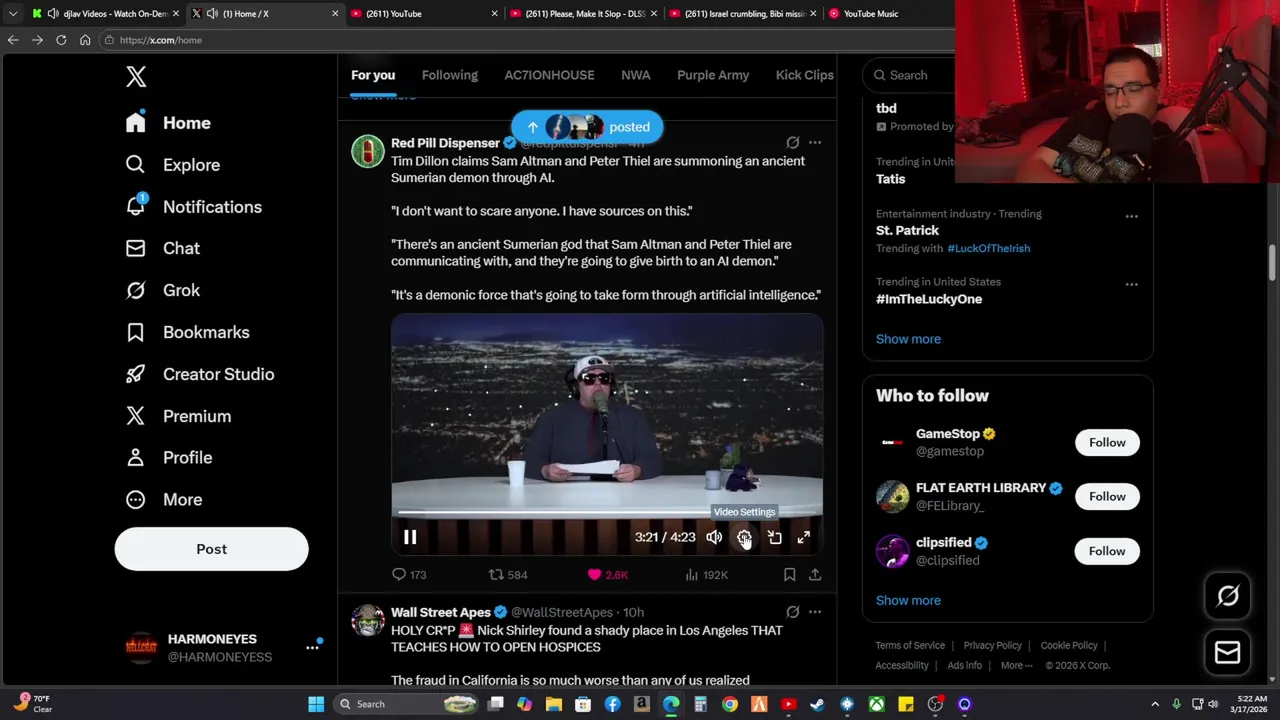This screenshot has width=1280, height=720.
Task: Click Grok explain icon on Red Pill post
Action: tap(792, 142)
